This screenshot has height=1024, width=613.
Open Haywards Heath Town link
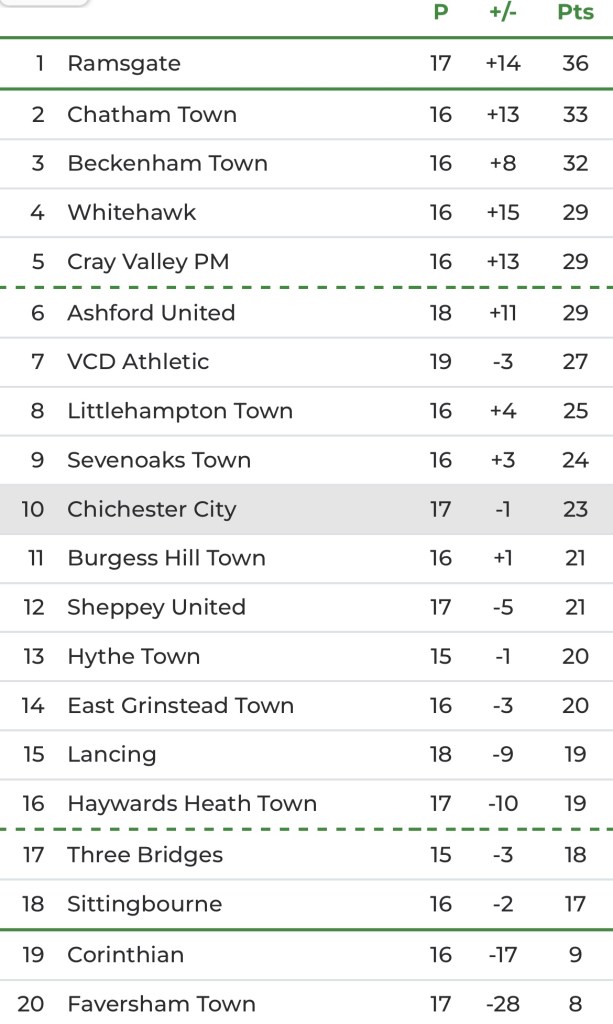192,803
